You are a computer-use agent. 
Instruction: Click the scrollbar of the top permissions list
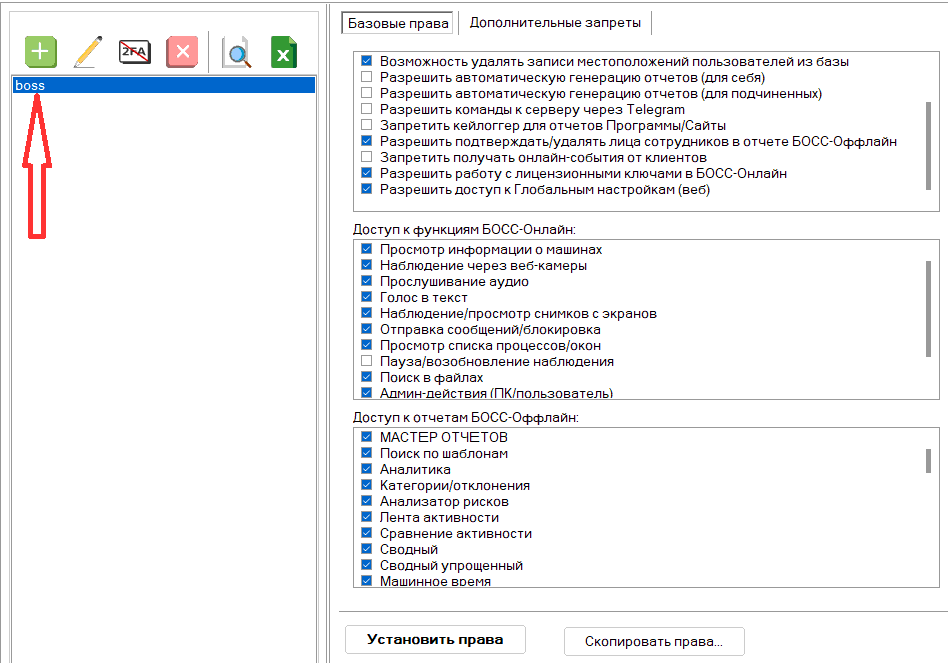(x=929, y=130)
